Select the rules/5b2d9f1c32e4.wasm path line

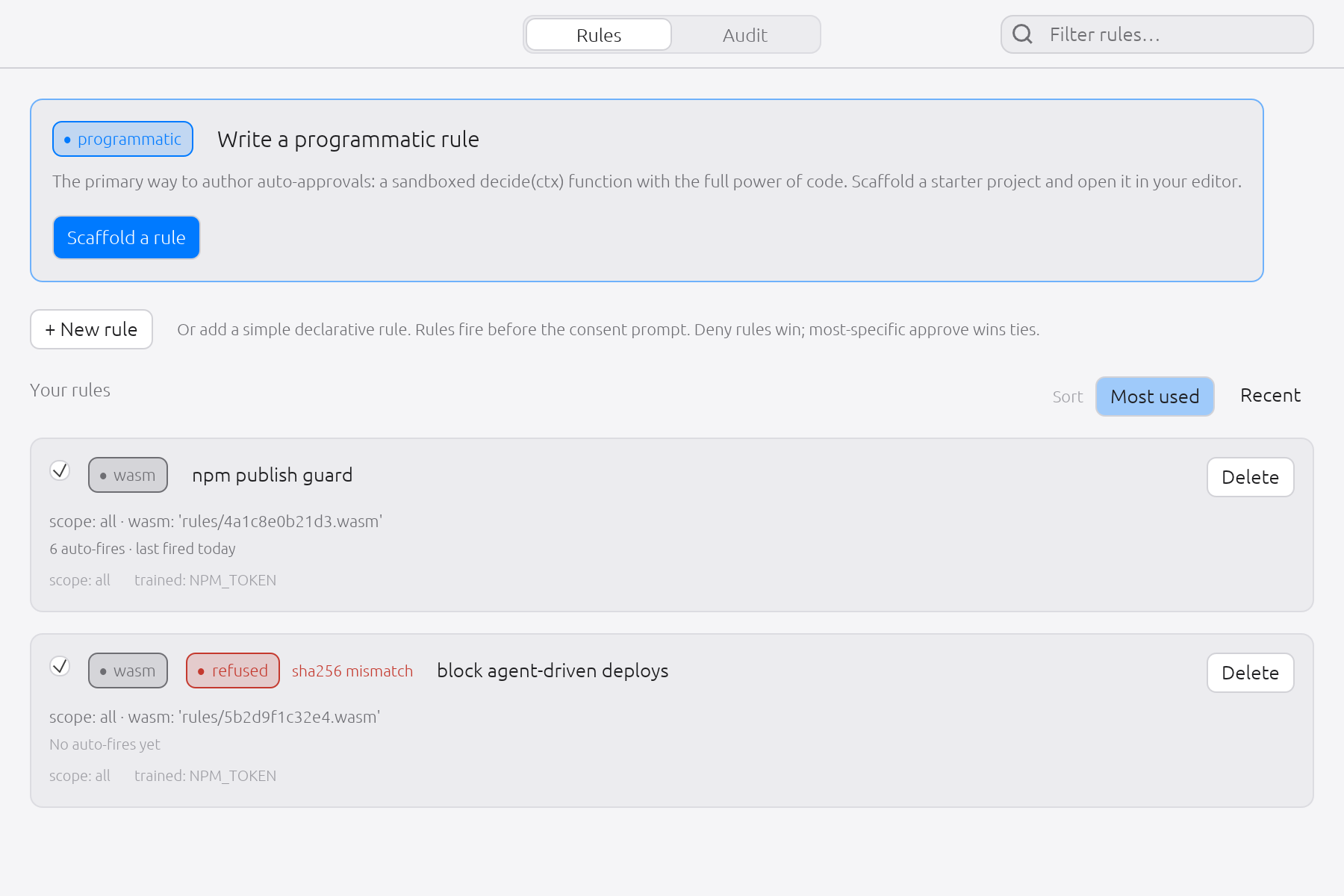[215, 717]
